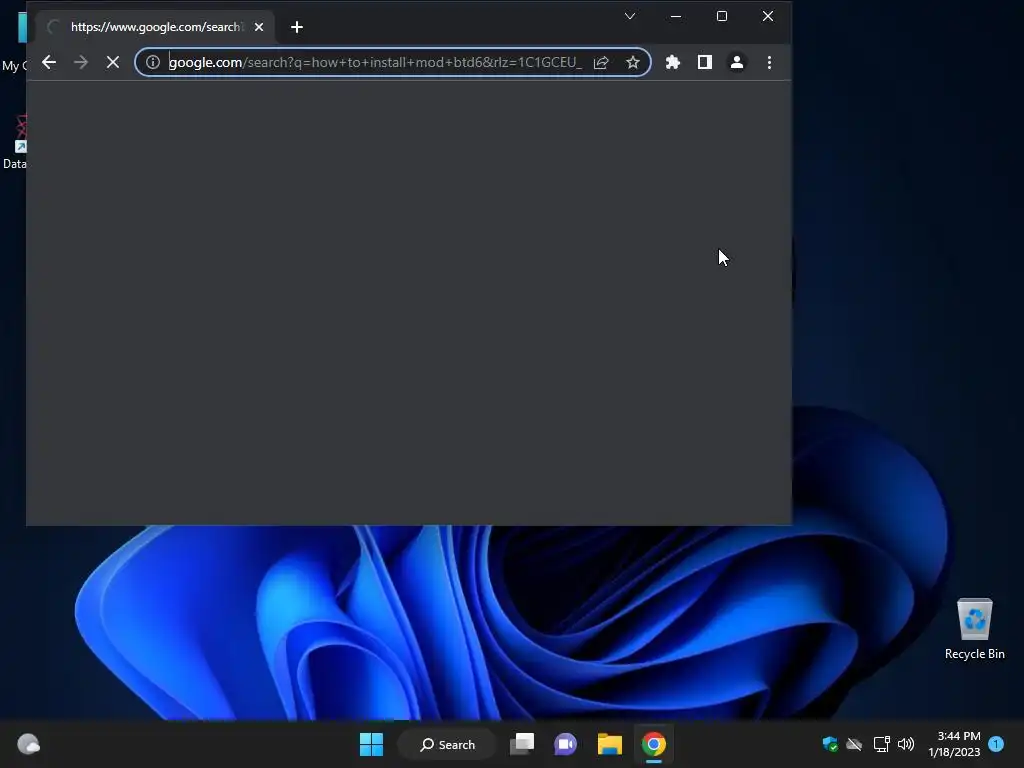Viewport: 1024px width, 768px height.
Task: Open Windows Security tray icon
Action: click(830, 744)
